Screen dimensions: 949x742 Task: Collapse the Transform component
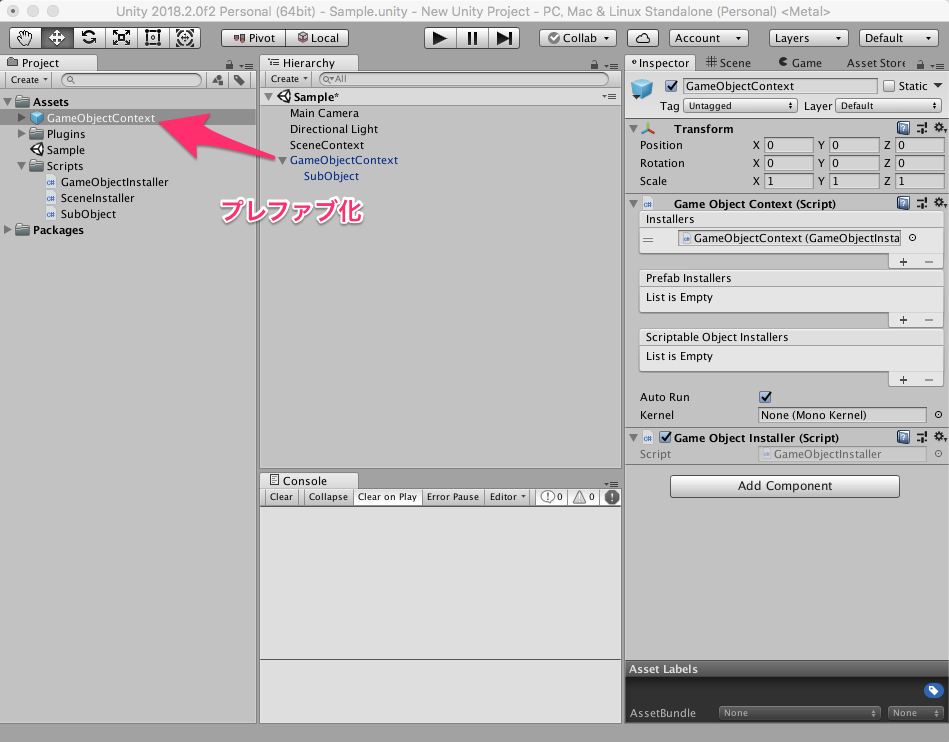click(x=633, y=129)
